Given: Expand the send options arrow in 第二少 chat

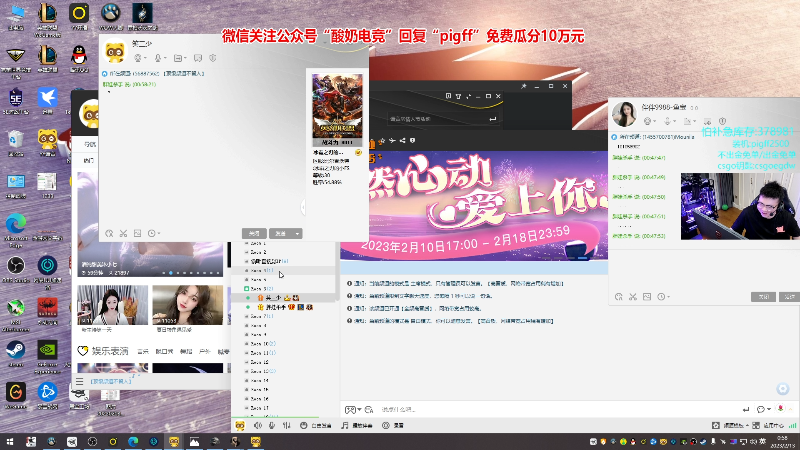Looking at the screenshot, I should coord(297,233).
